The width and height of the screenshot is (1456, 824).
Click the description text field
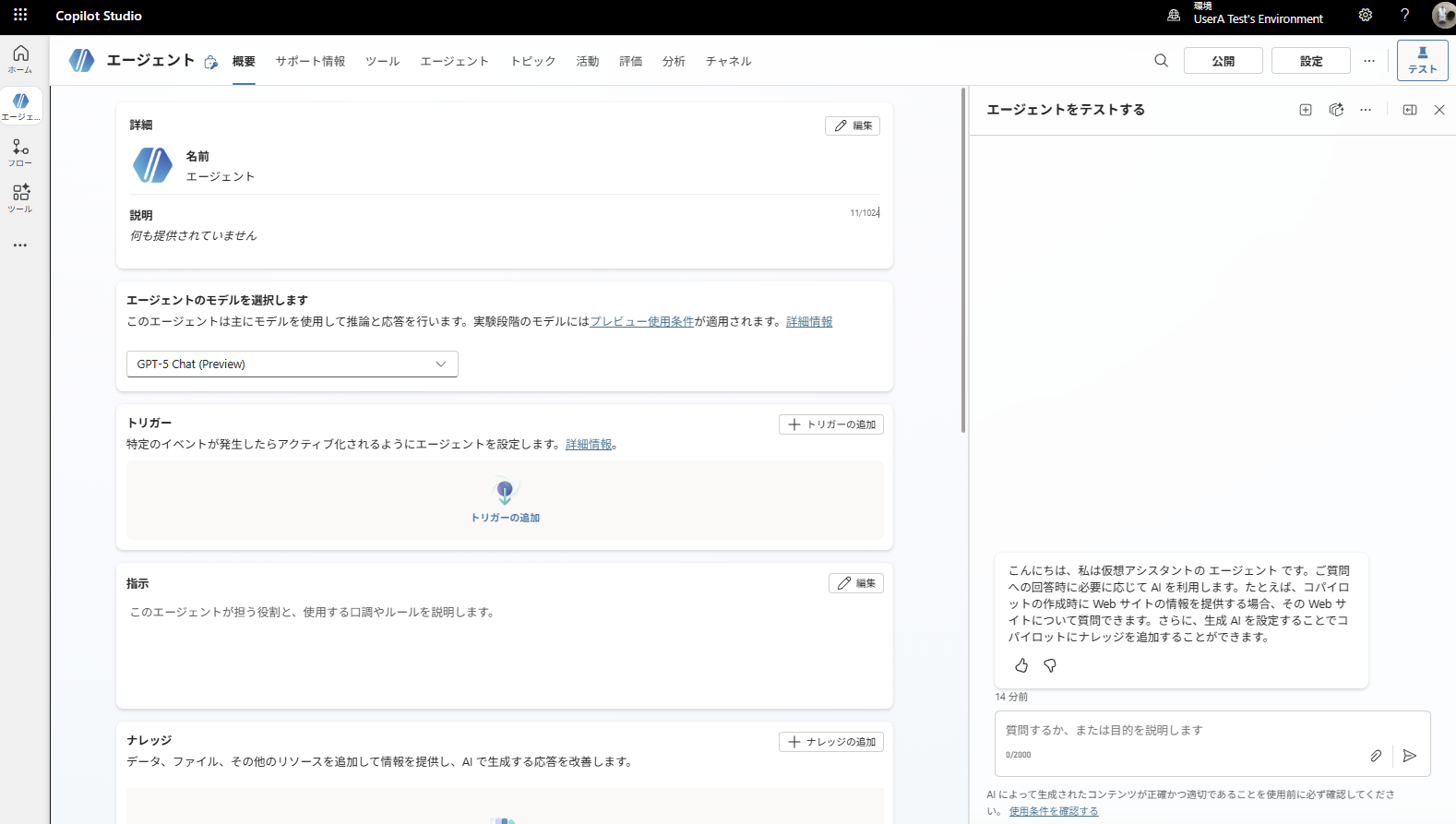pos(505,236)
